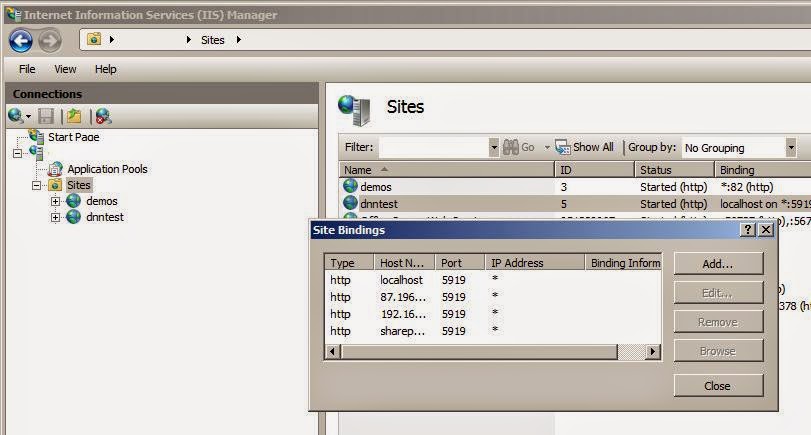Click the Port column header
811x435 pixels.
460,263
